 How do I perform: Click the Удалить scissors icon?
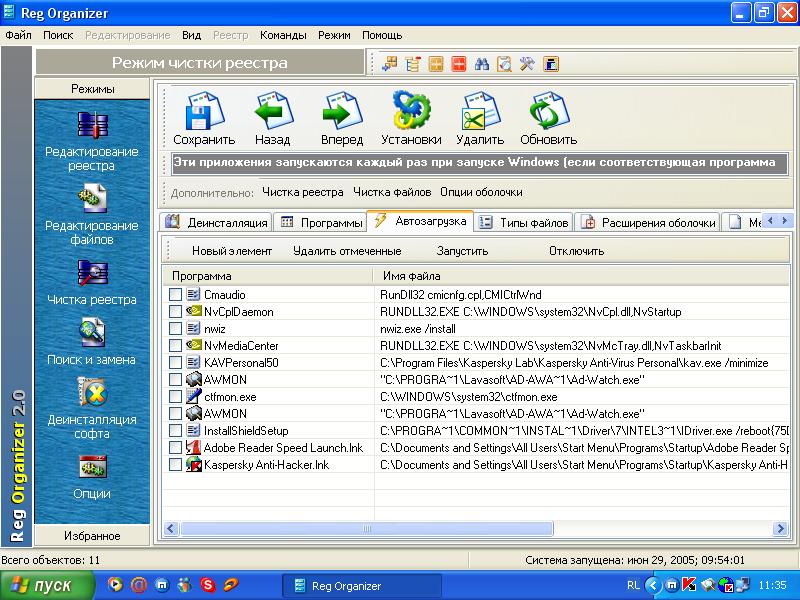[x=480, y=111]
